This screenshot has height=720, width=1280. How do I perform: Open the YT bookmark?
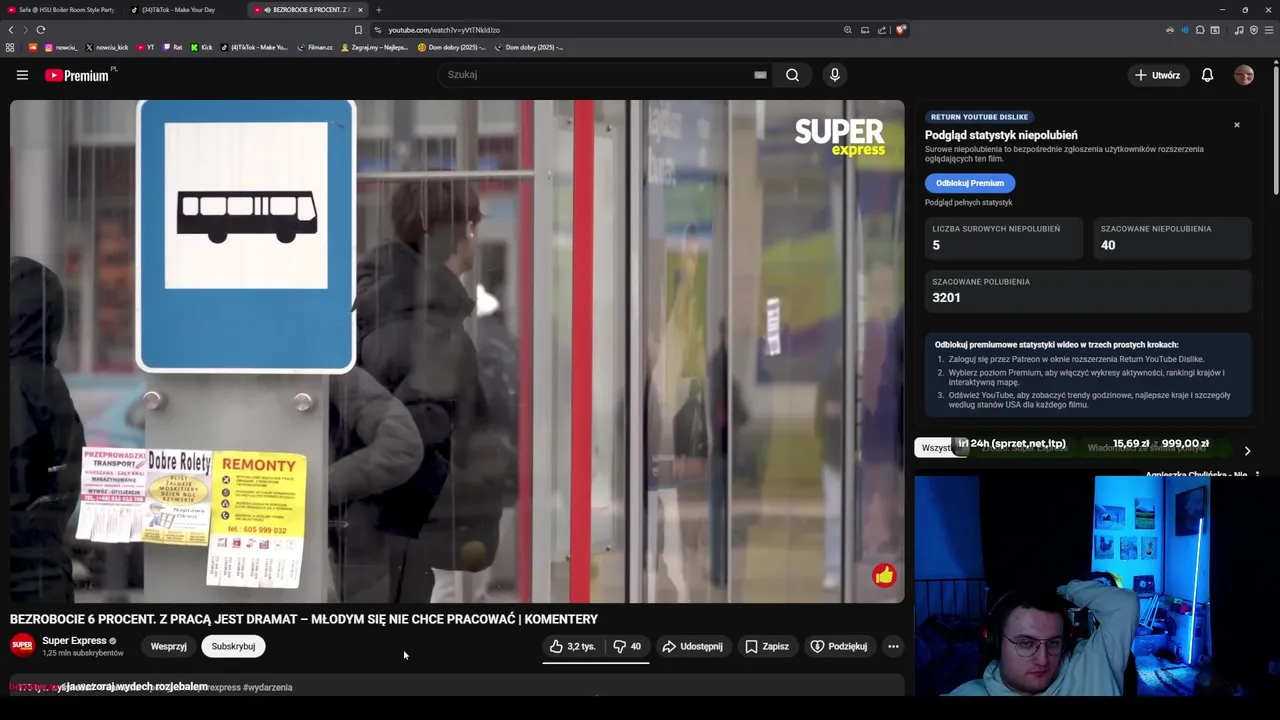coord(145,47)
